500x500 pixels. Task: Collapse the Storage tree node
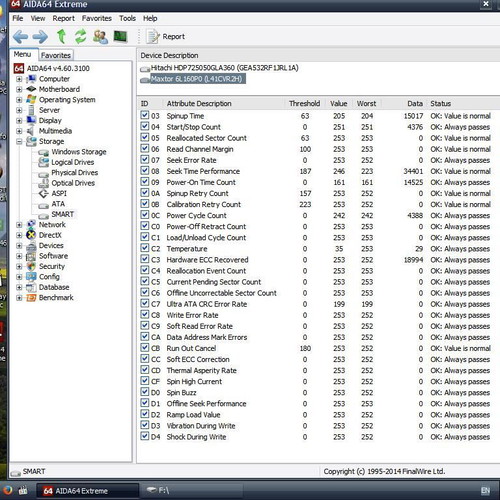pos(19,142)
